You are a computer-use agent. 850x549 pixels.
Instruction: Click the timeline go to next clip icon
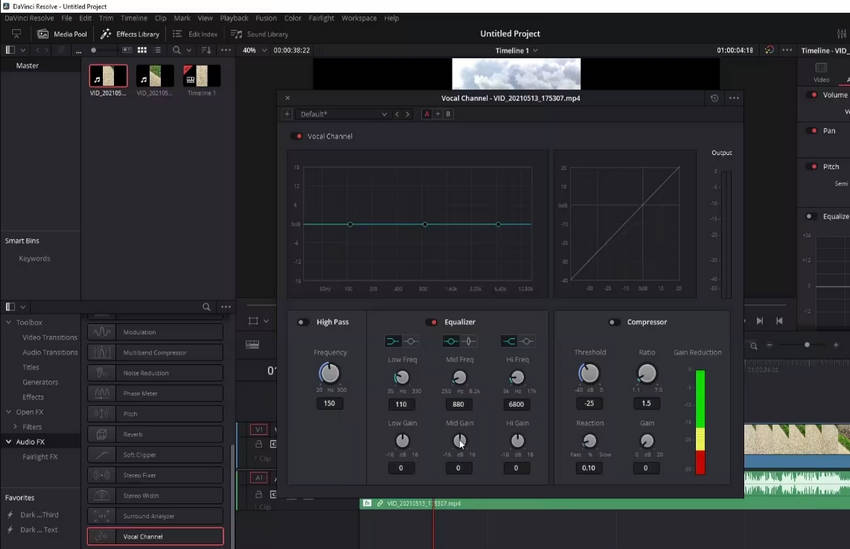760,321
